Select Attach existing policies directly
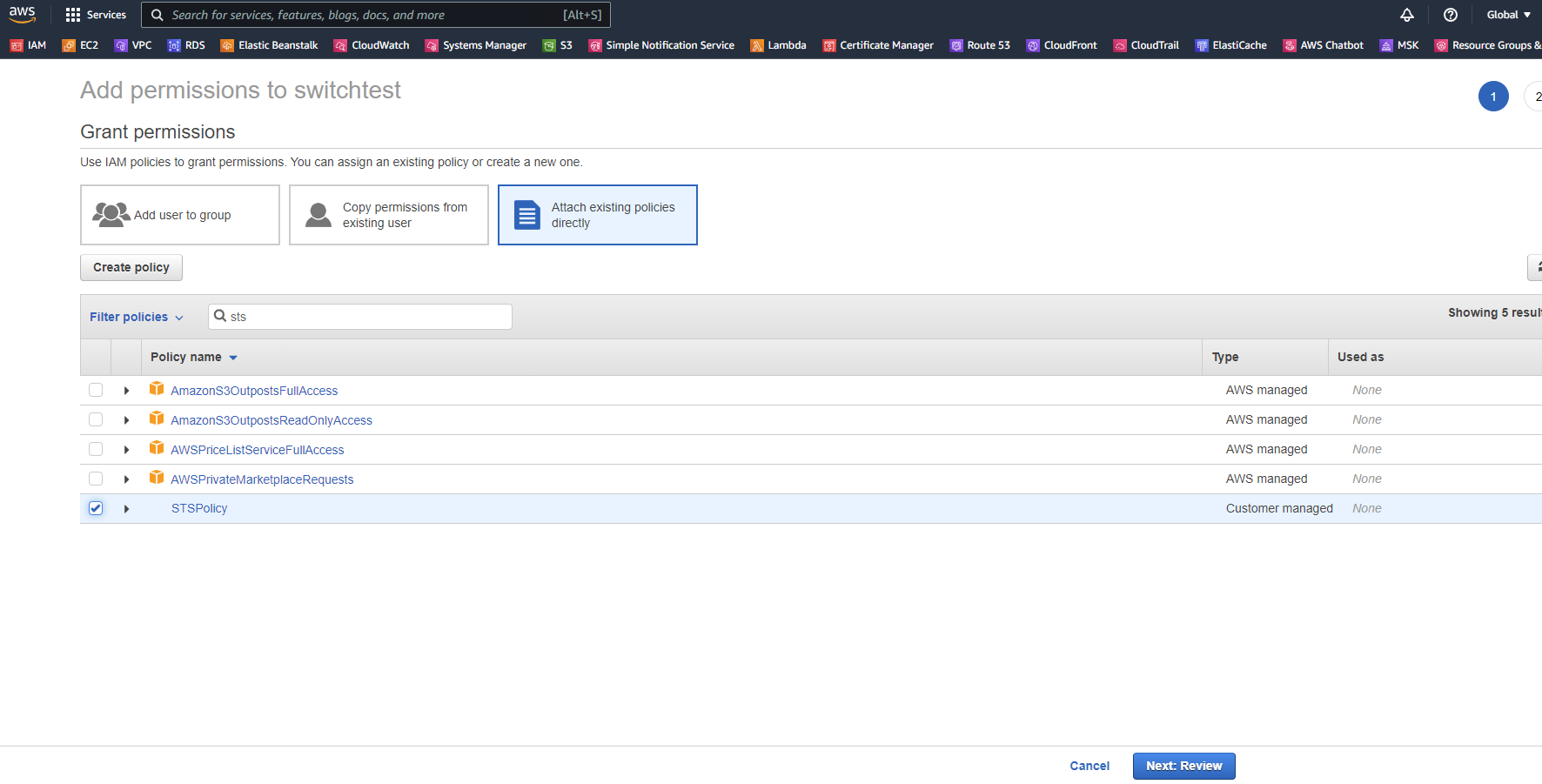 [x=598, y=215]
